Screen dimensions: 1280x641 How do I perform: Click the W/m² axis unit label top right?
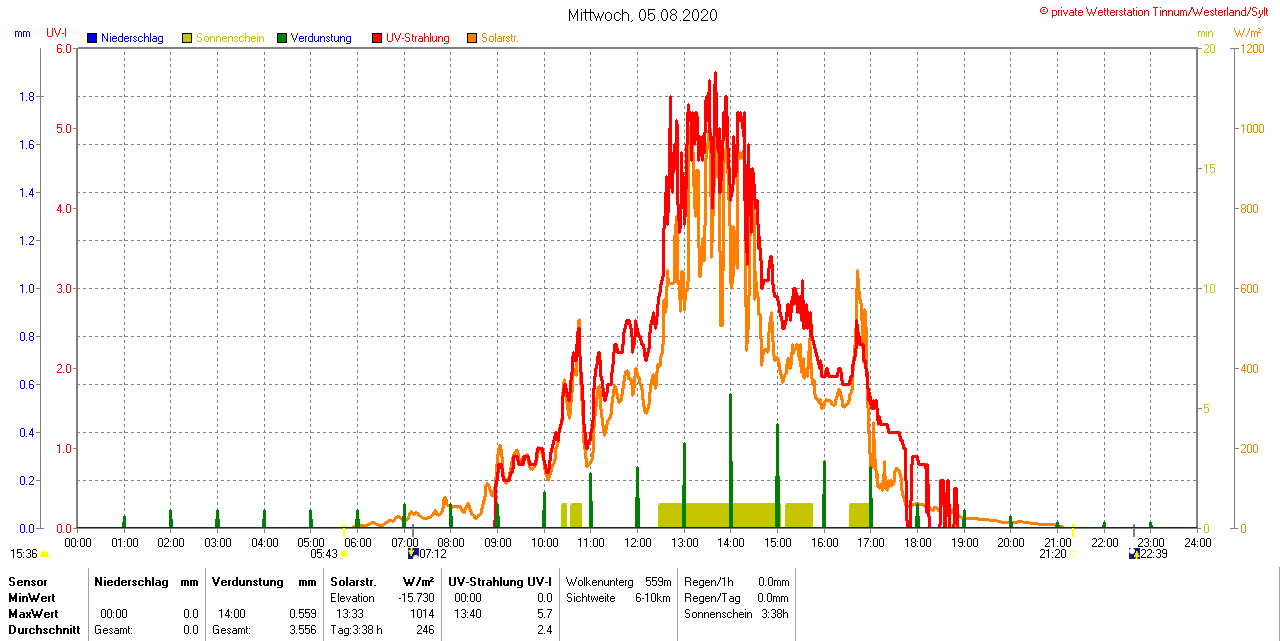click(1248, 33)
